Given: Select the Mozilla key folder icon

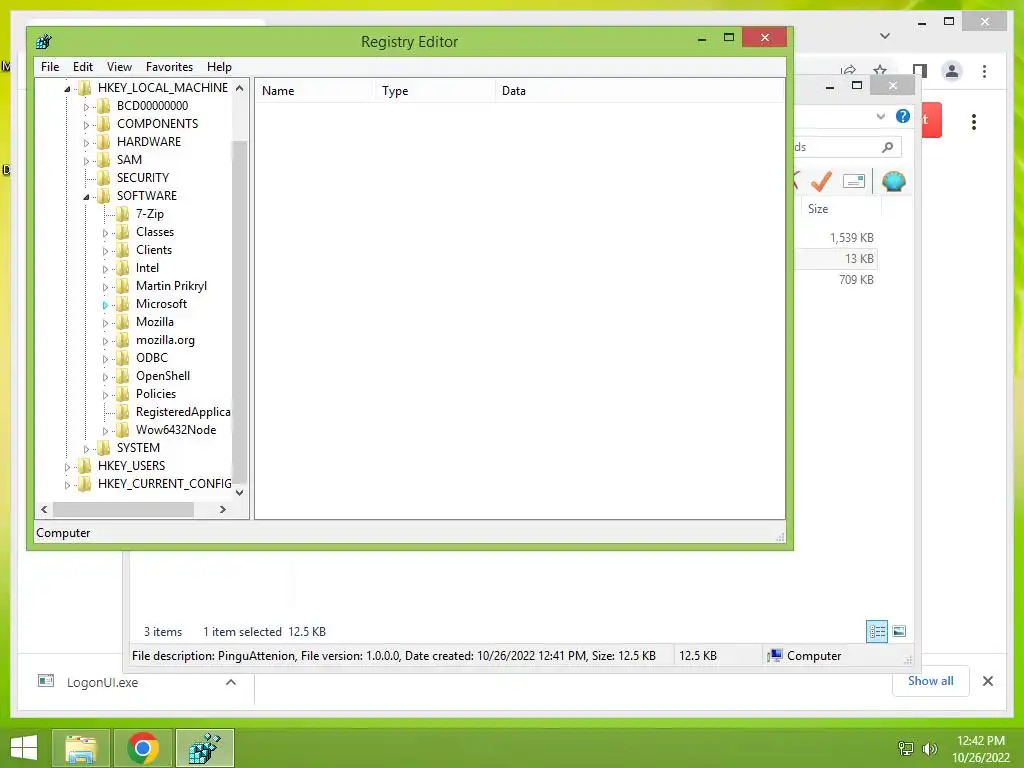Looking at the screenshot, I should click(x=123, y=321).
